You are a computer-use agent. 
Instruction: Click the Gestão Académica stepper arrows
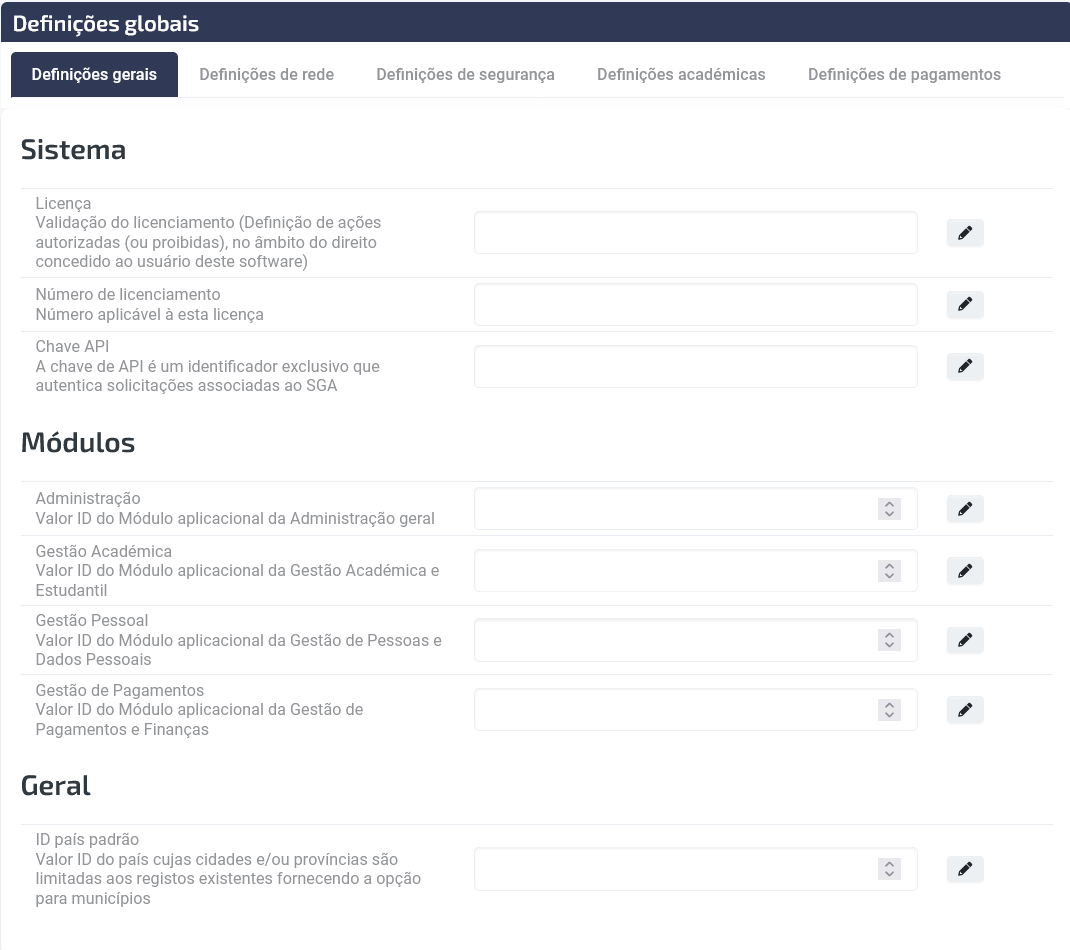point(889,571)
